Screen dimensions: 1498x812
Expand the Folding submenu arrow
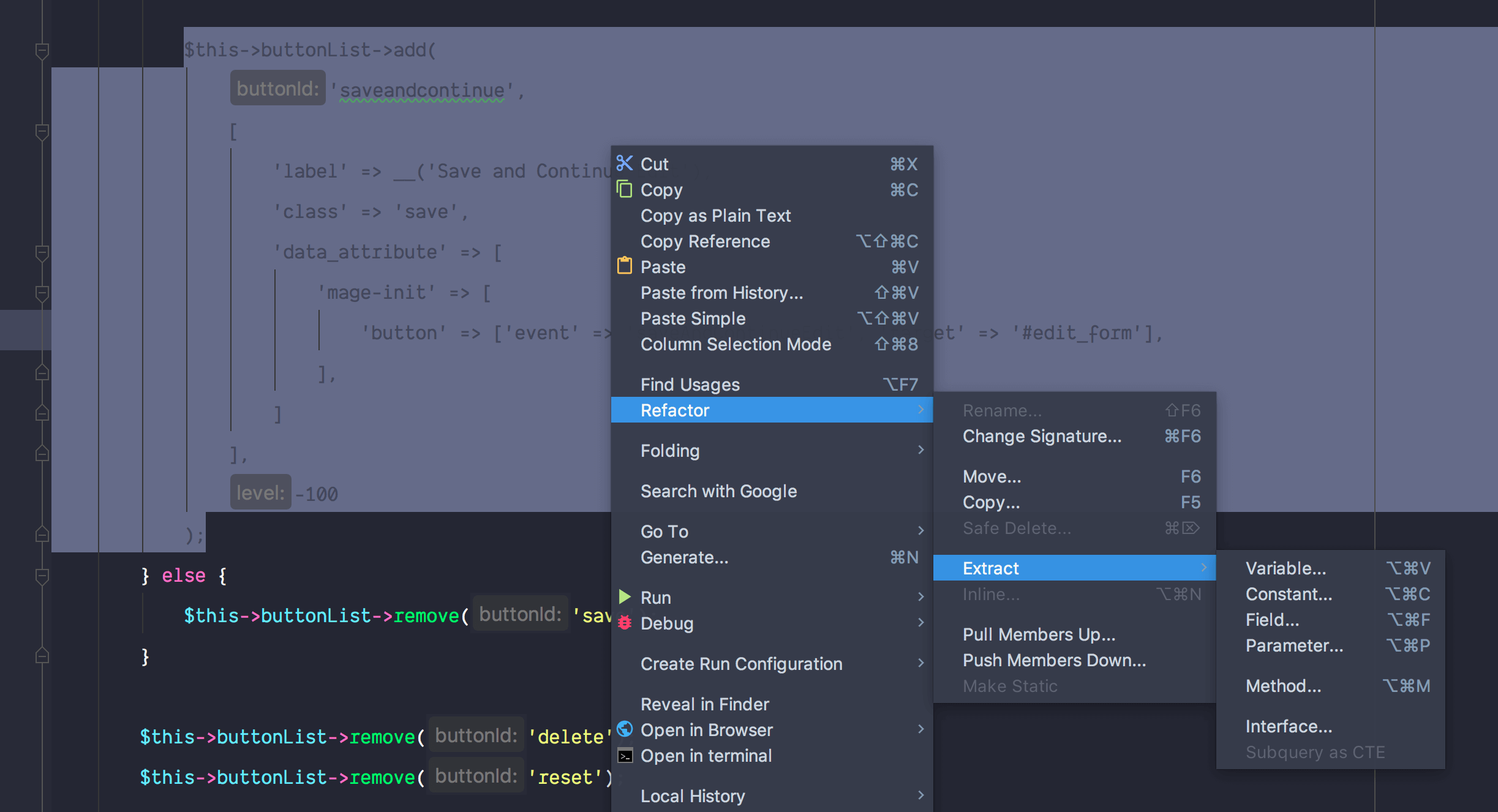[920, 450]
